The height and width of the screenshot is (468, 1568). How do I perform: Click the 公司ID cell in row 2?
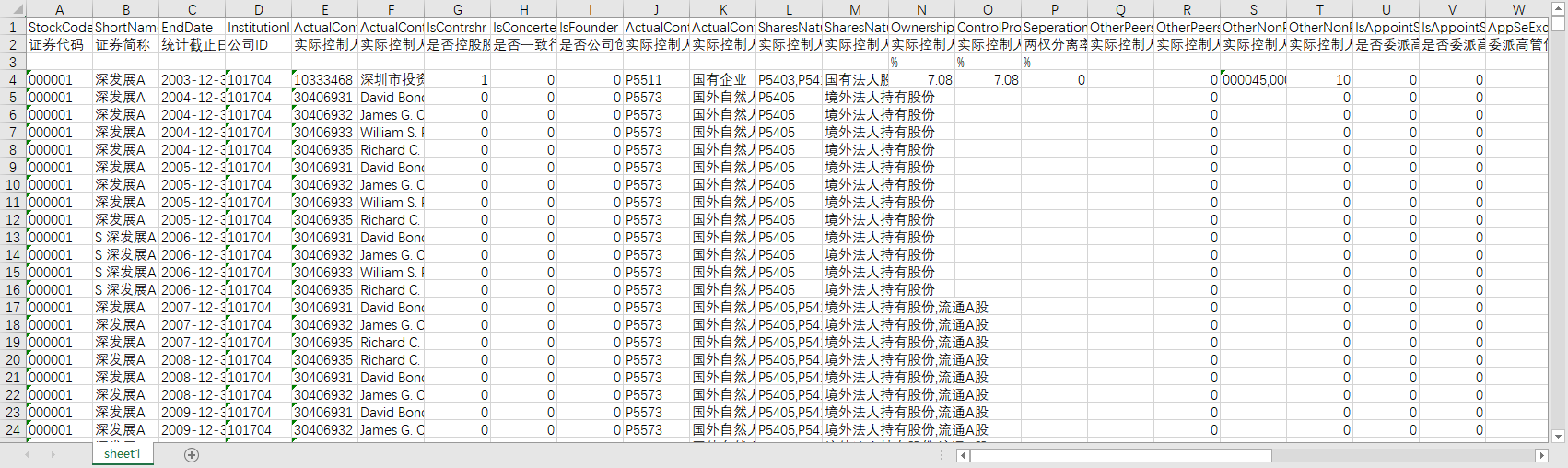(x=259, y=45)
